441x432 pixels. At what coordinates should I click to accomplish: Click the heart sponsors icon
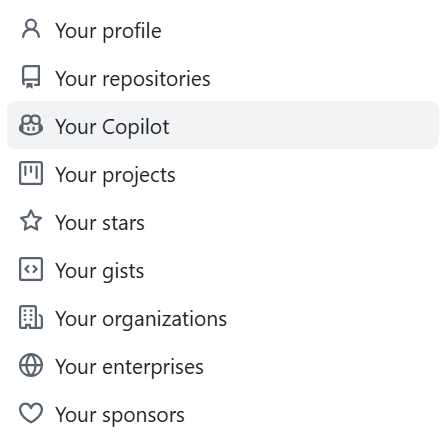31,413
